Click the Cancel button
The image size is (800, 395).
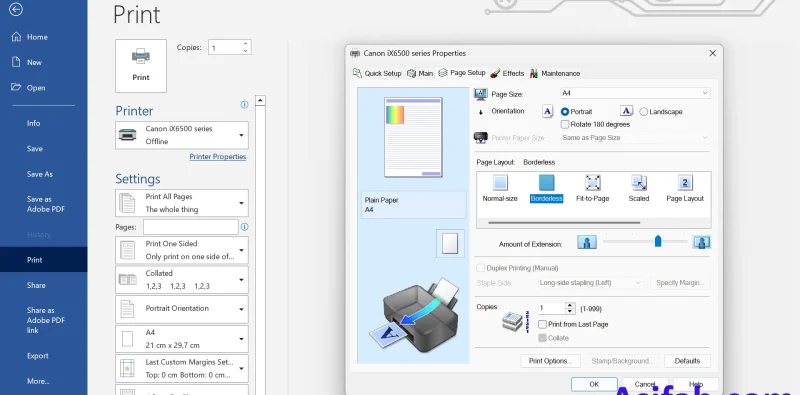[645, 384]
